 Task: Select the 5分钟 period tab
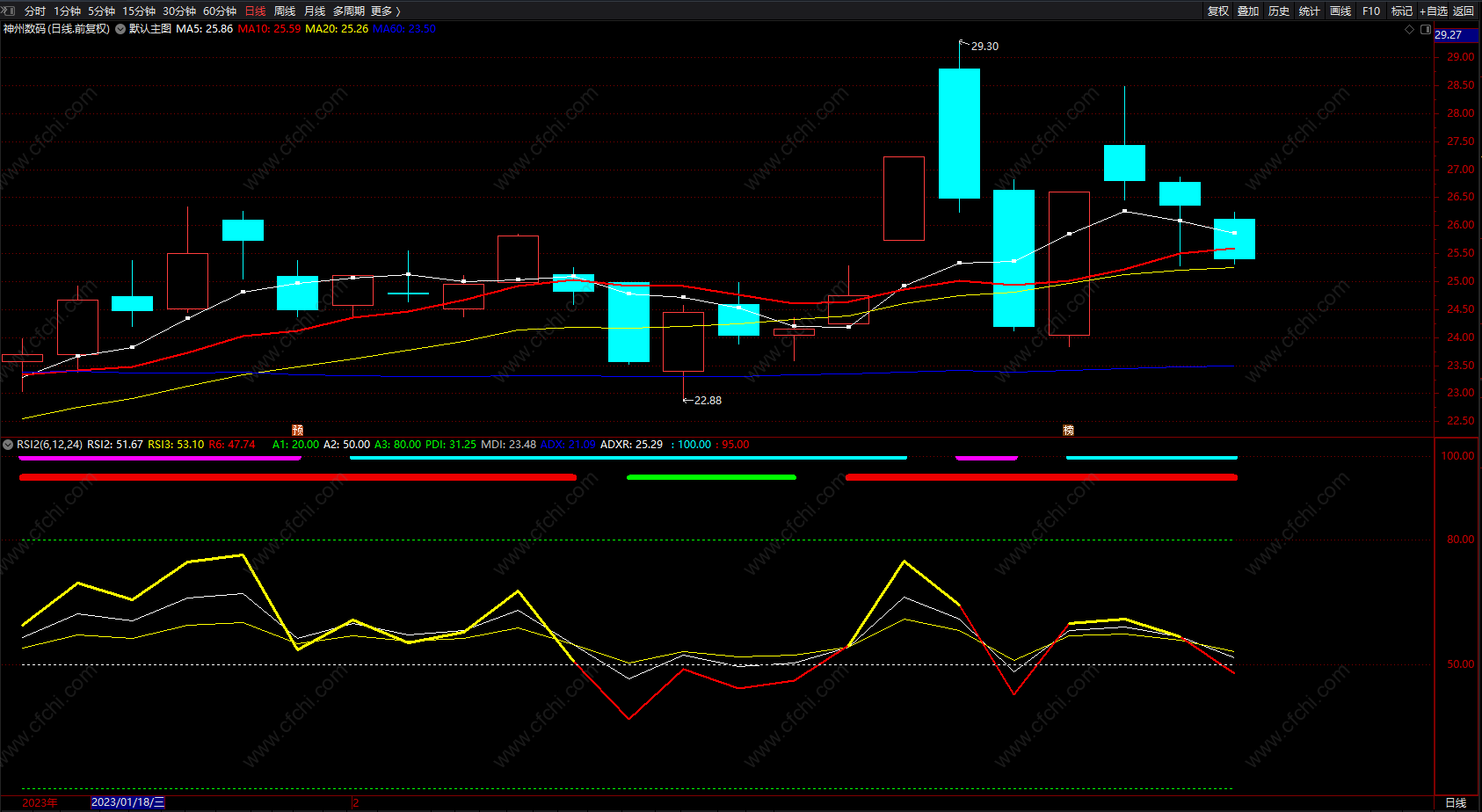tap(102, 11)
